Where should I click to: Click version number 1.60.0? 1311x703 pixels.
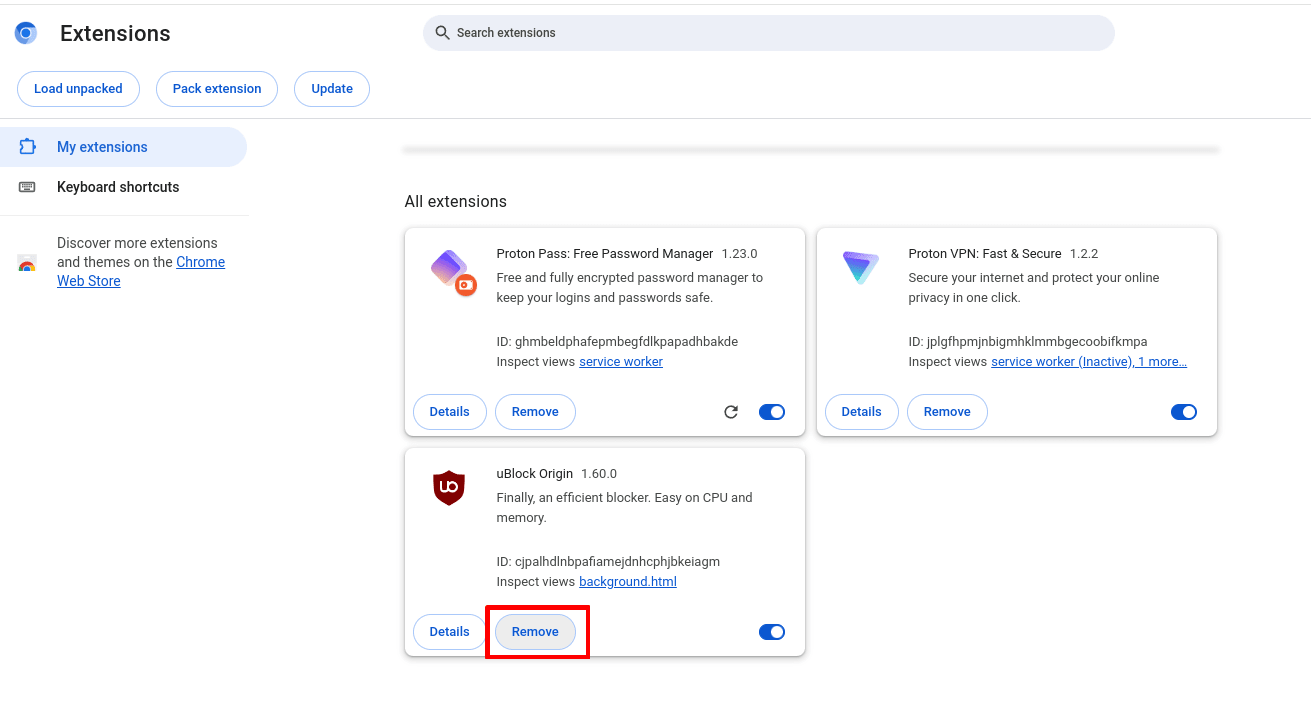[x=599, y=474]
